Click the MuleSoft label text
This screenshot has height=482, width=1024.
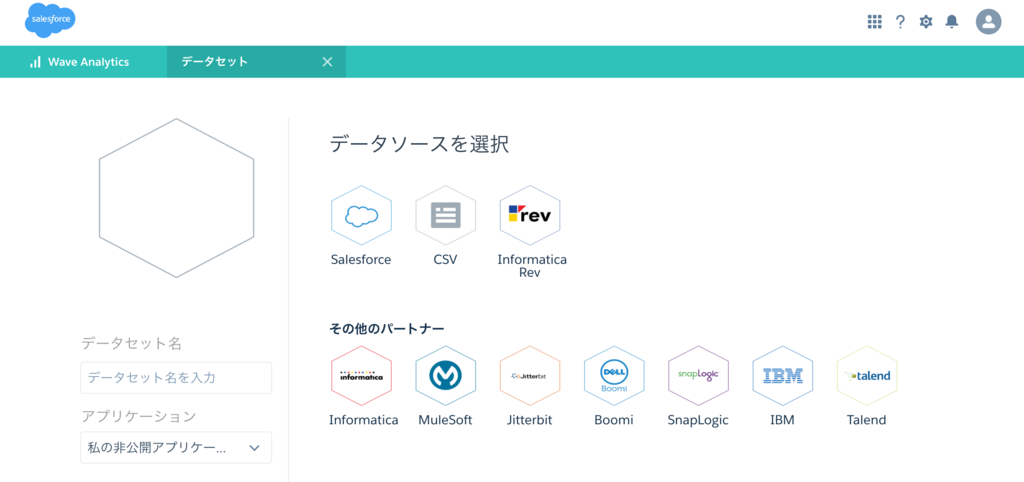click(445, 420)
